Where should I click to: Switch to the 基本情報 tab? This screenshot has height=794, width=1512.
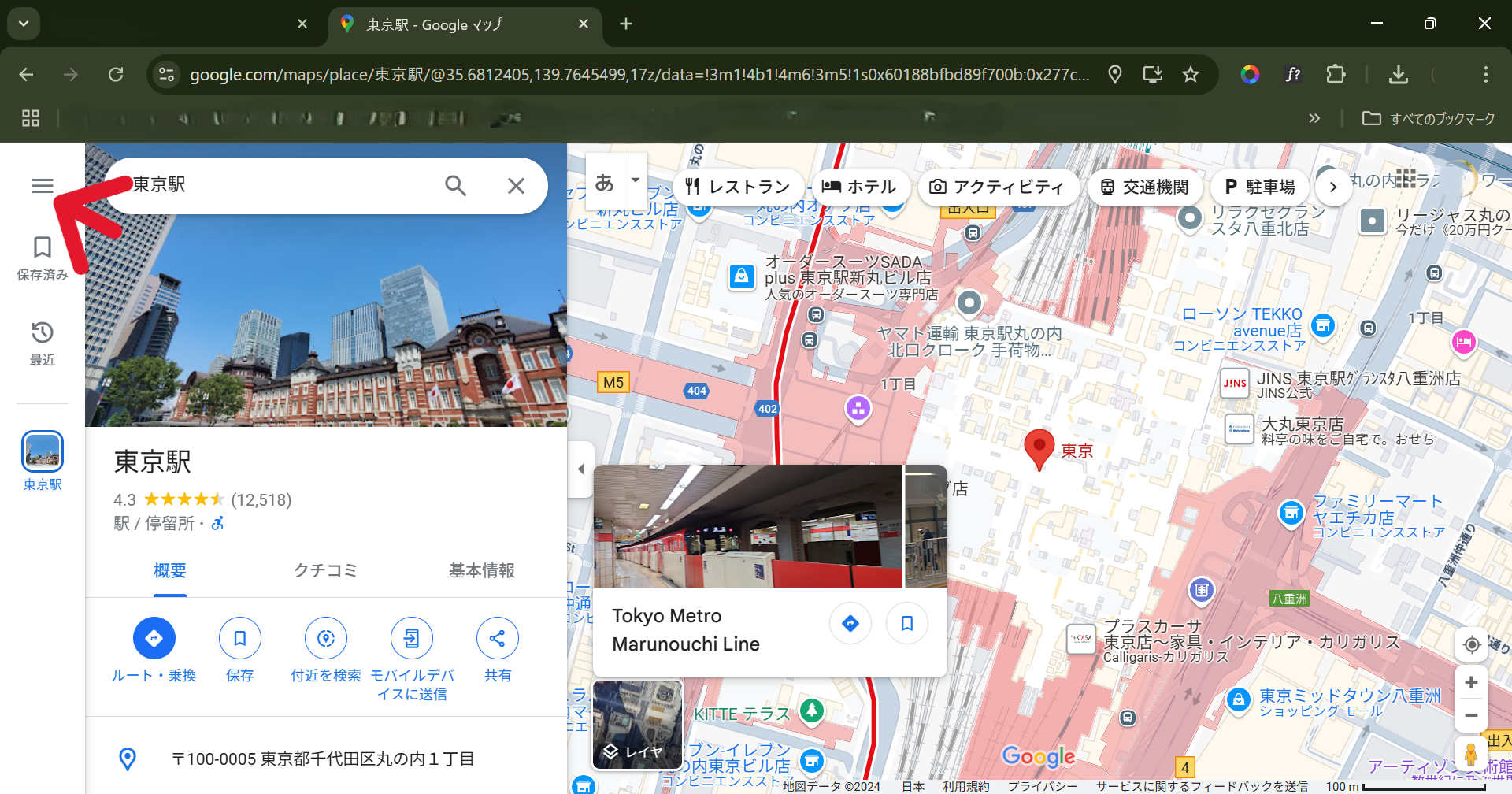point(481,570)
